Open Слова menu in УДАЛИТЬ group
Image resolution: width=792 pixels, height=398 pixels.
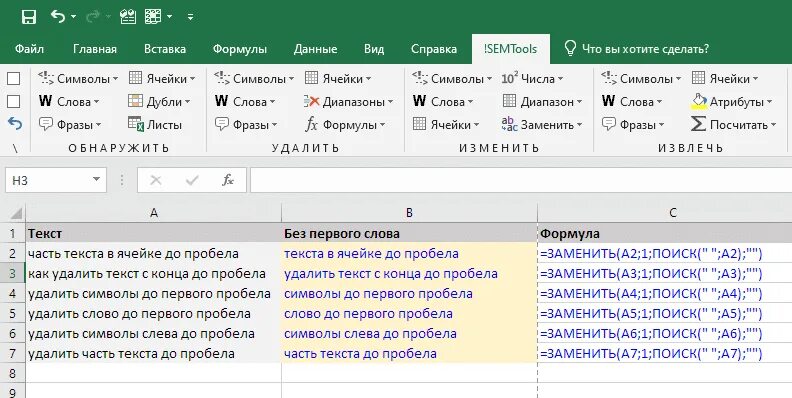tap(245, 102)
